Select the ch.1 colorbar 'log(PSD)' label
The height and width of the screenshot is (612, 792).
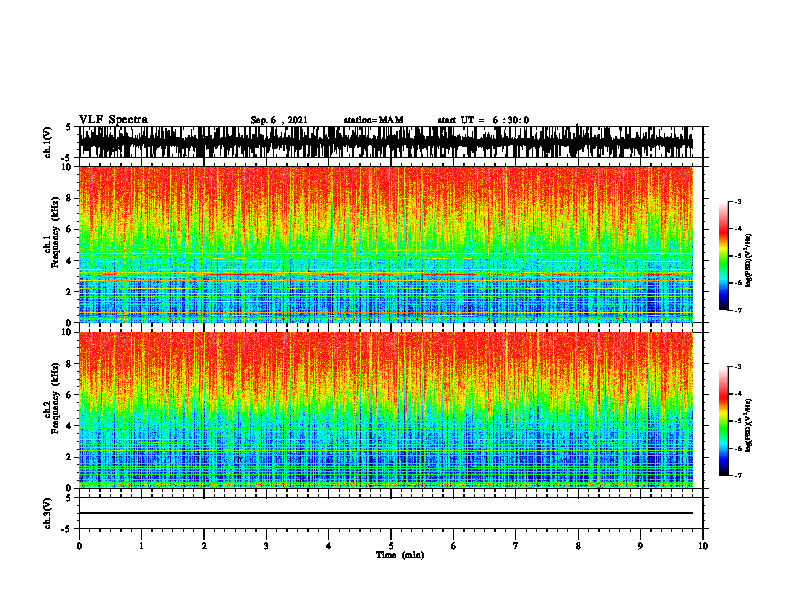pos(748,260)
